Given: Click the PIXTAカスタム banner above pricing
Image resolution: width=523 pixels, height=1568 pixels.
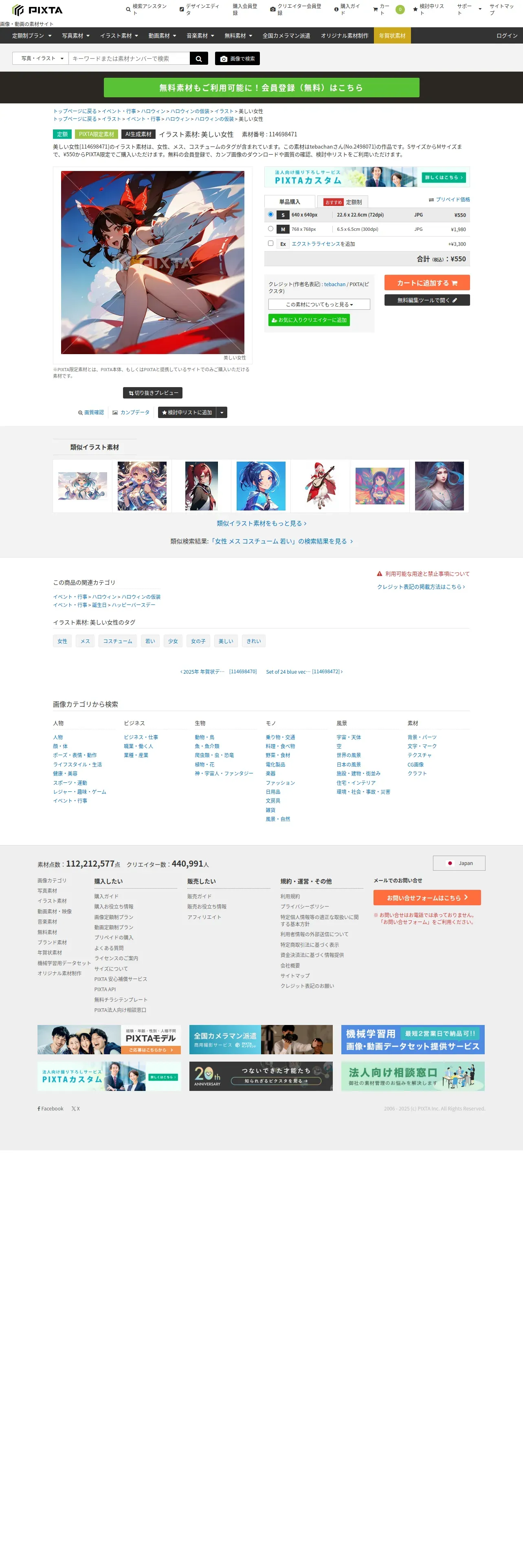Looking at the screenshot, I should (x=367, y=177).
